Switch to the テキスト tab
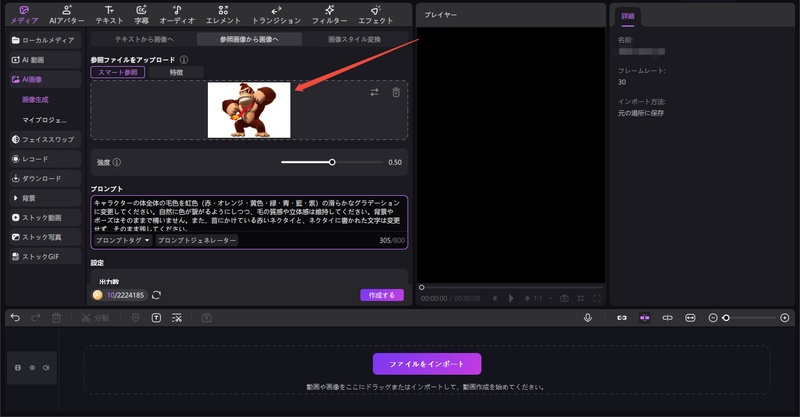 [x=109, y=15]
